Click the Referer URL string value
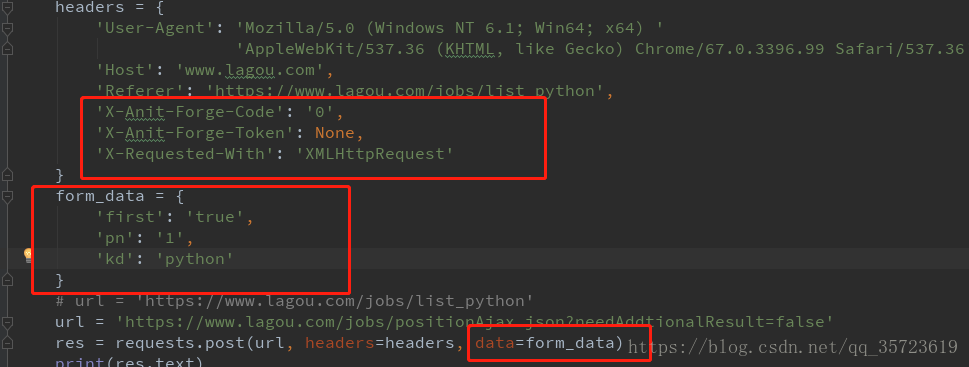This screenshot has width=969, height=367. tap(405, 91)
